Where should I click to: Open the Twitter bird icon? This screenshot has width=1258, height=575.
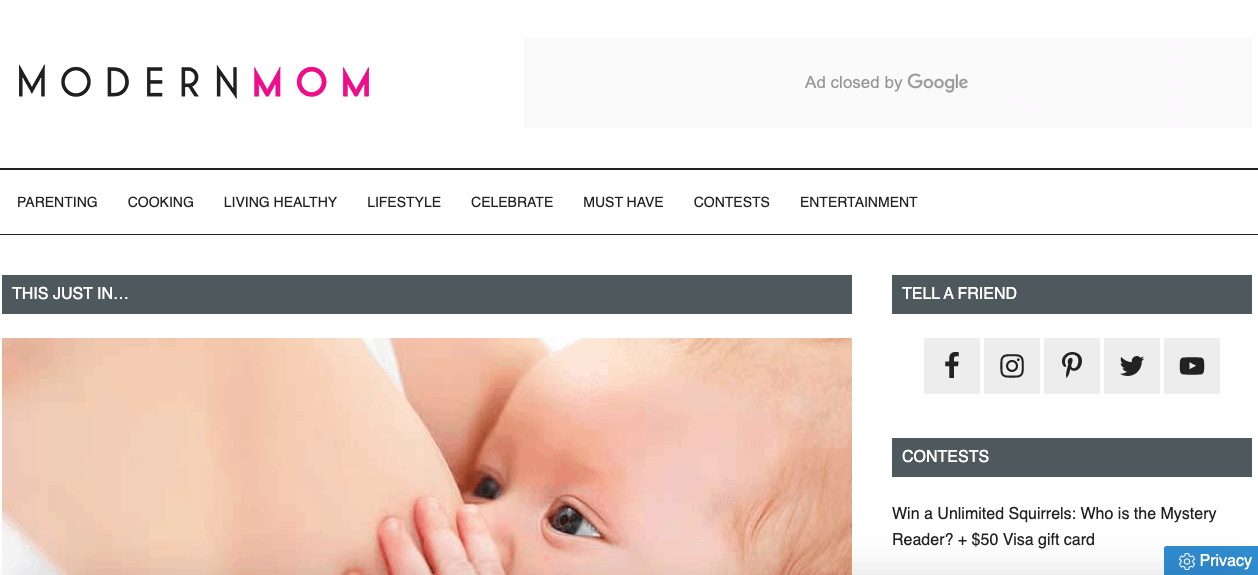[x=1132, y=366]
